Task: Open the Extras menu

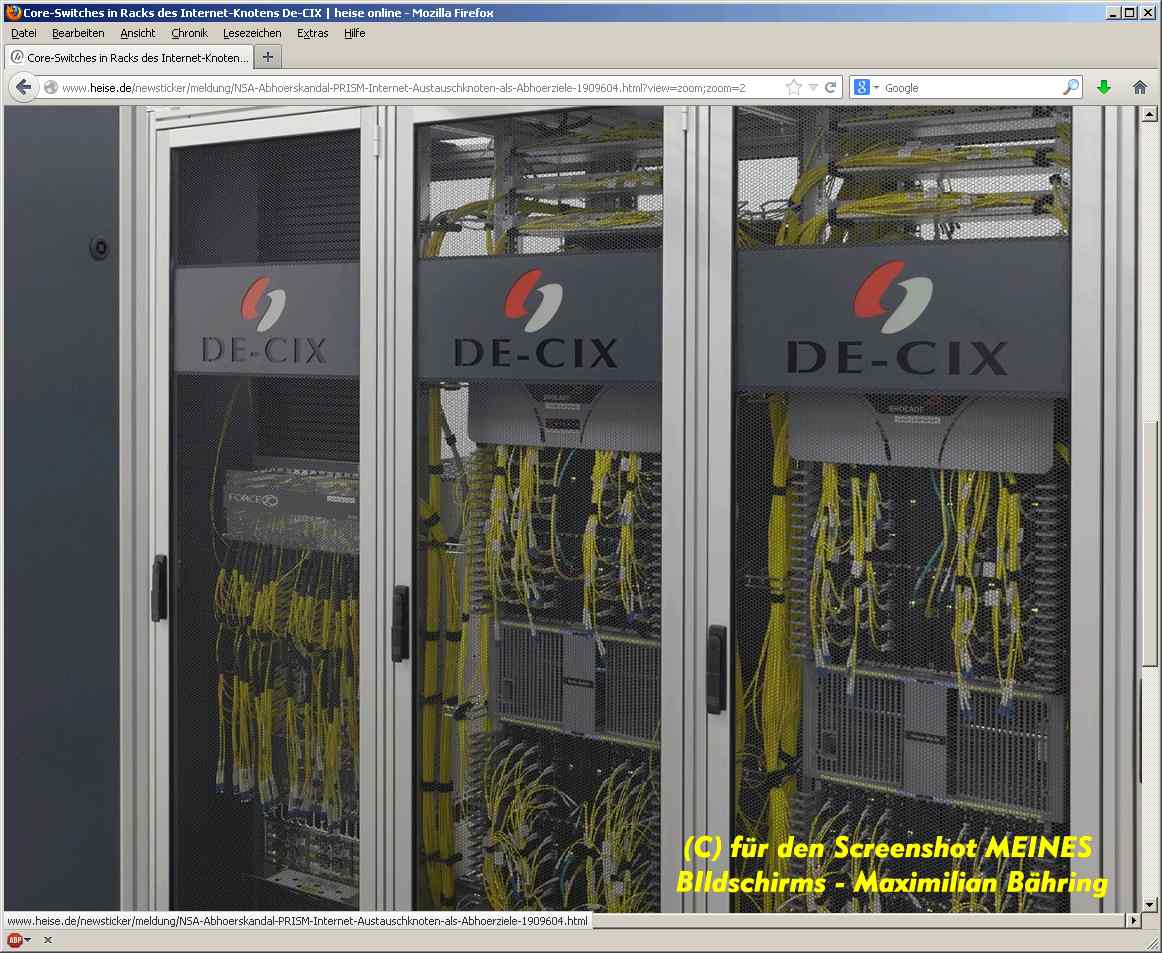Action: (312, 33)
